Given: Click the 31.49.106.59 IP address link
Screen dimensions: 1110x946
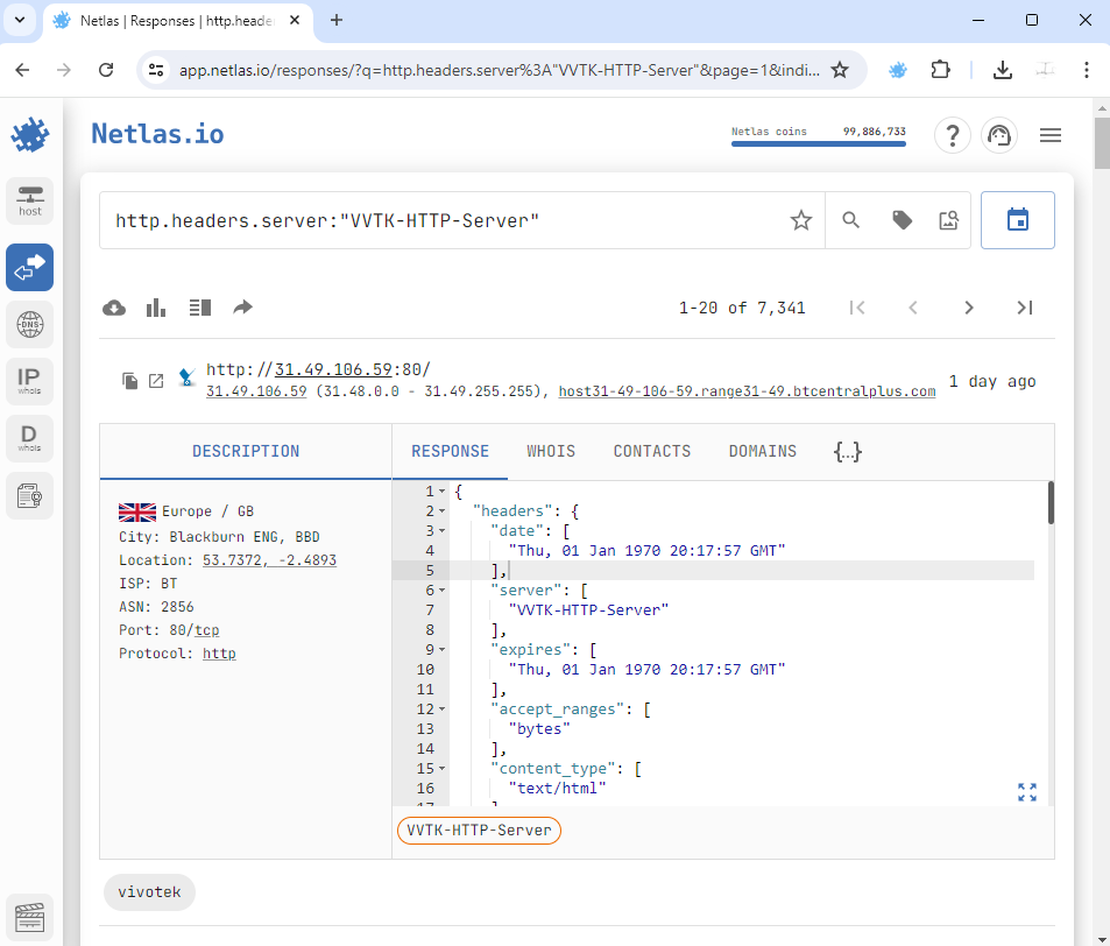Looking at the screenshot, I should coord(333,370).
